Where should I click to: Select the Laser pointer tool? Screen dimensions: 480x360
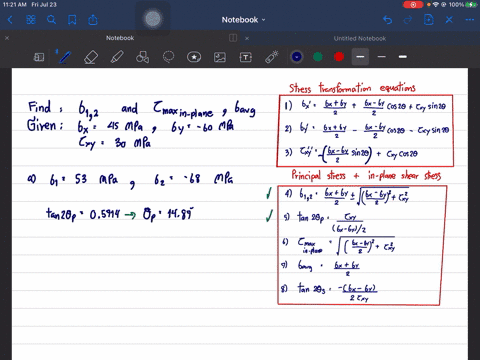click(x=272, y=57)
